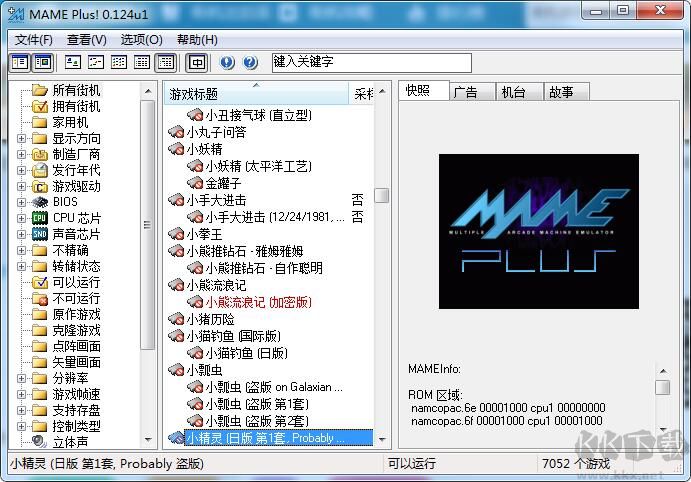691x482 pixels.
Task: Open the 文件(F) menu
Action: click(33, 40)
